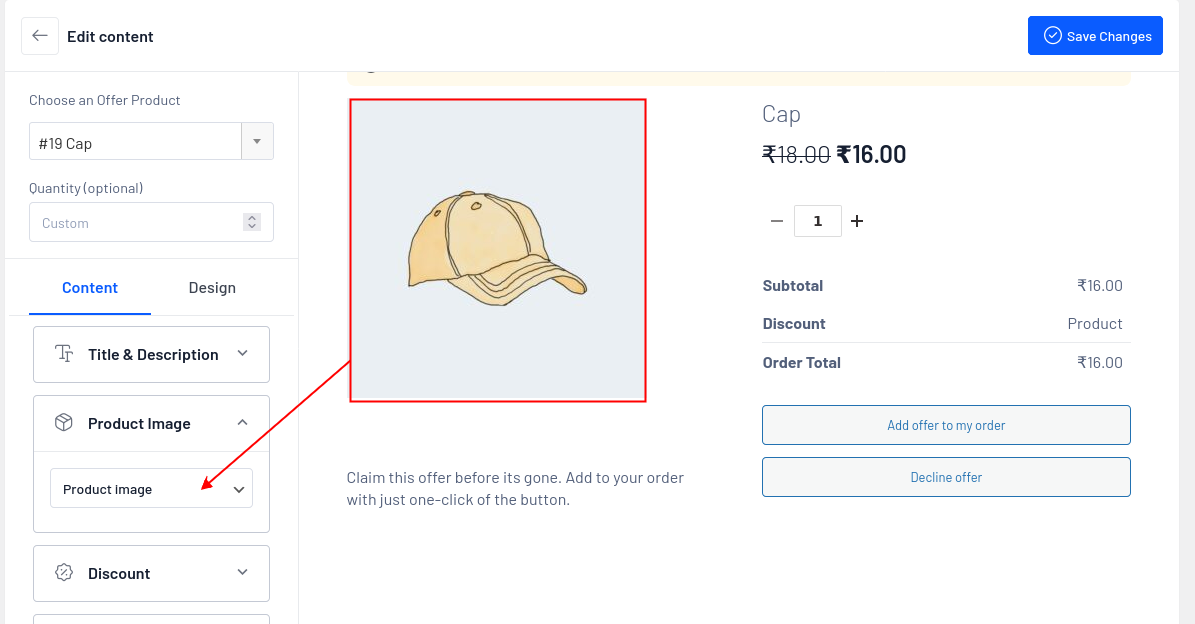This screenshot has height=624, width=1195.
Task: Click Add offer to my order
Action: (x=946, y=425)
